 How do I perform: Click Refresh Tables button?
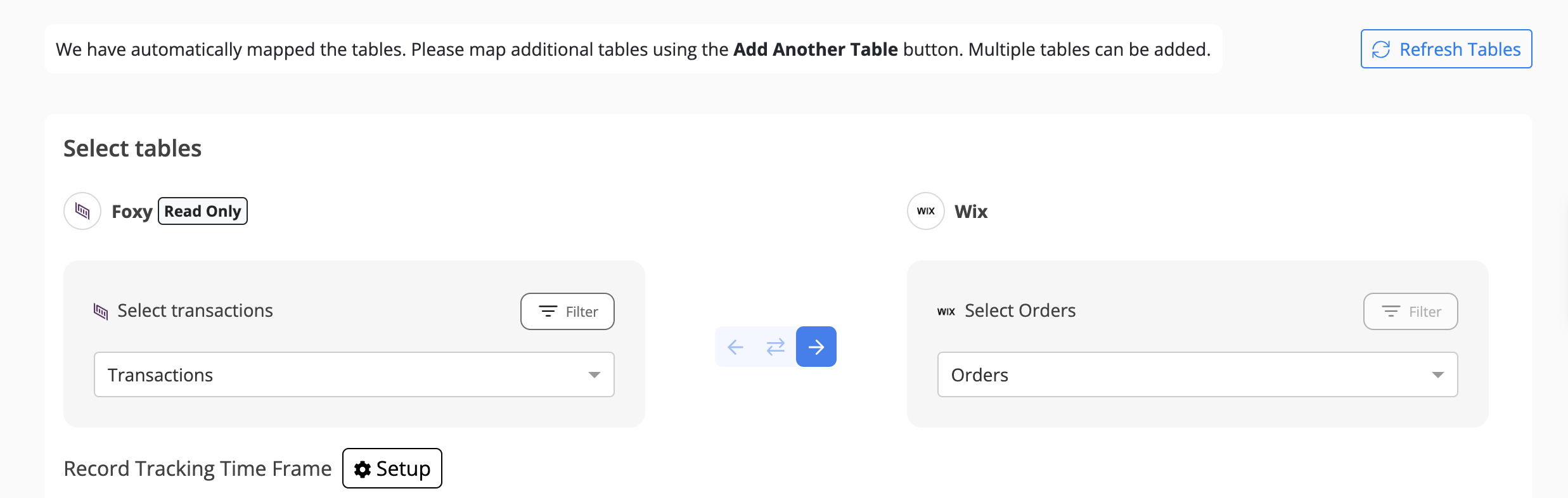(x=1446, y=49)
